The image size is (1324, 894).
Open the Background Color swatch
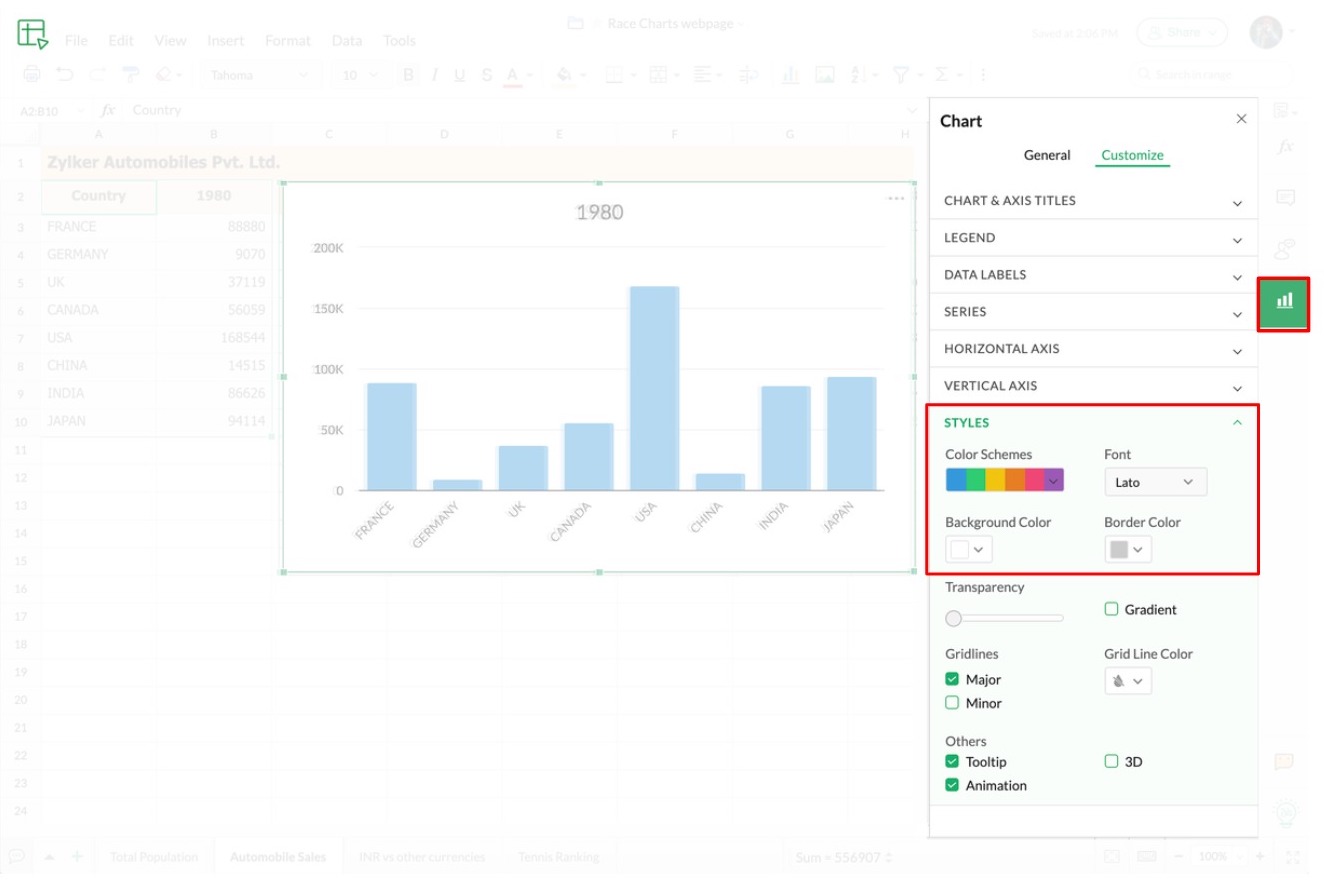[969, 549]
